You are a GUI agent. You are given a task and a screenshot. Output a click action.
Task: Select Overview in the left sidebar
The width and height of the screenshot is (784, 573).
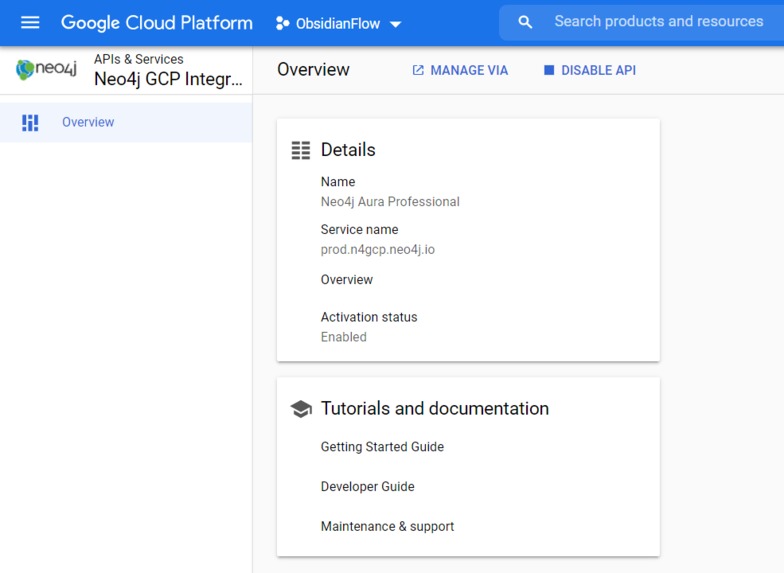[126, 122]
